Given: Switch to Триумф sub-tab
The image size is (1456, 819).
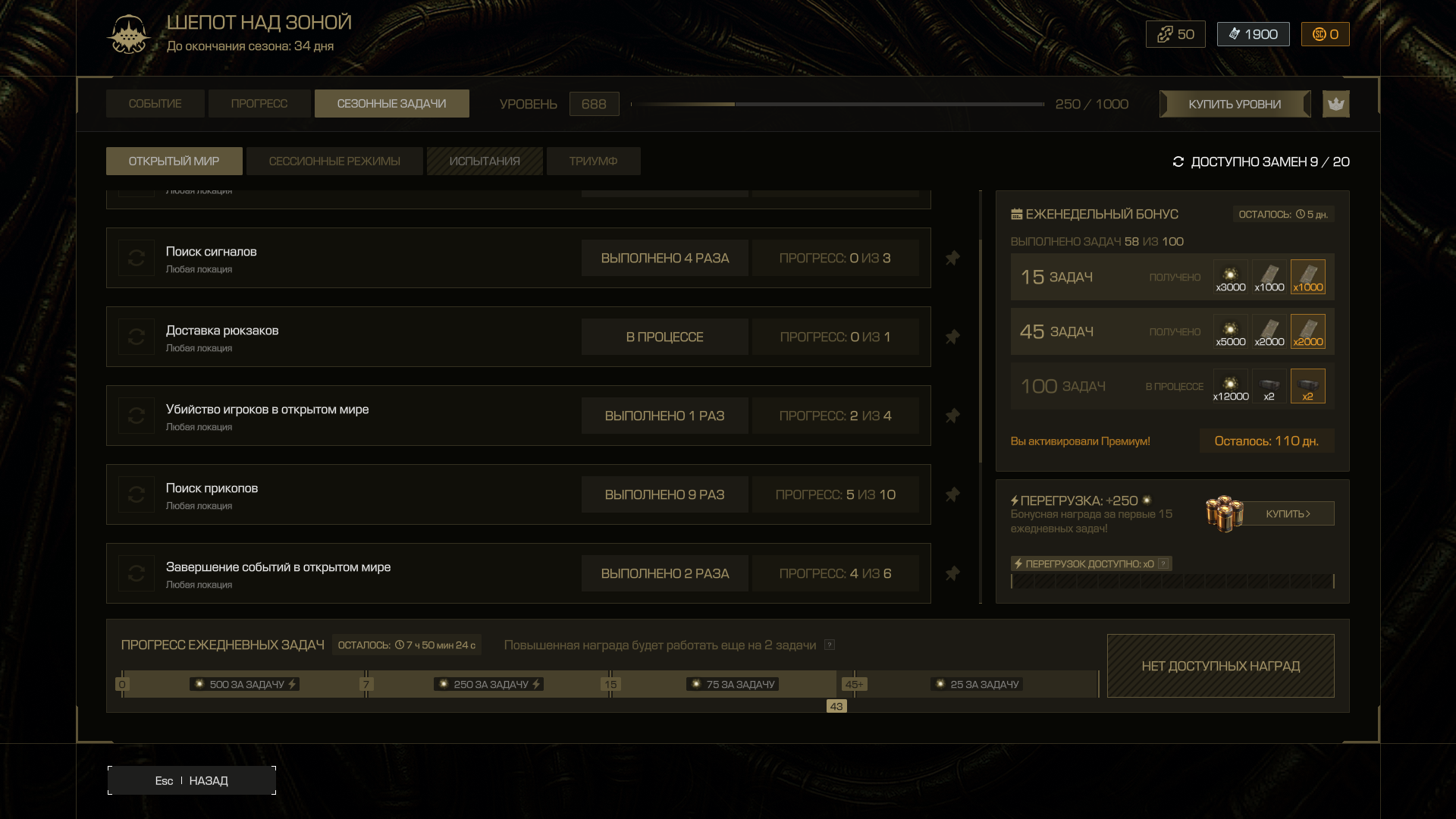Looking at the screenshot, I should pyautogui.click(x=593, y=162).
